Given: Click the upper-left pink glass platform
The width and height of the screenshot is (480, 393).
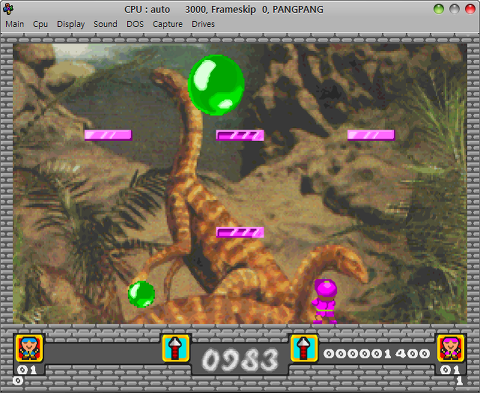Looking at the screenshot, I should pyautogui.click(x=108, y=135).
